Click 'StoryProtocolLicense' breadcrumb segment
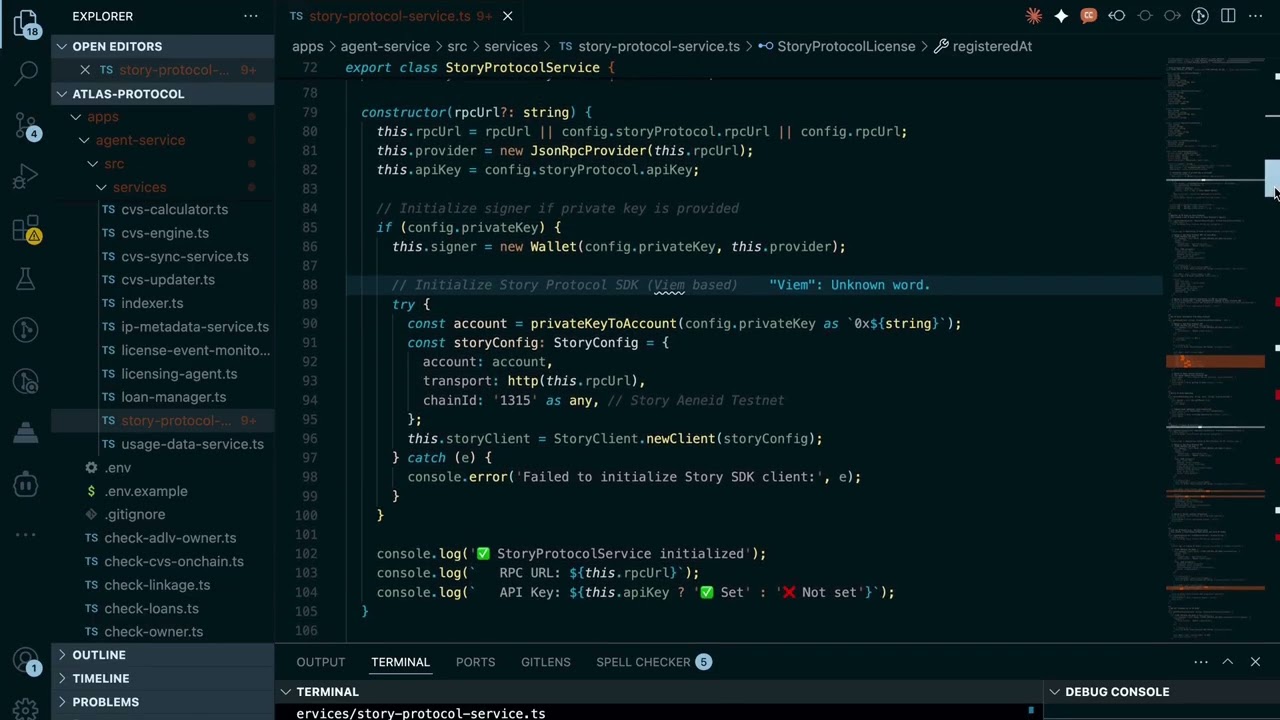 (x=846, y=46)
